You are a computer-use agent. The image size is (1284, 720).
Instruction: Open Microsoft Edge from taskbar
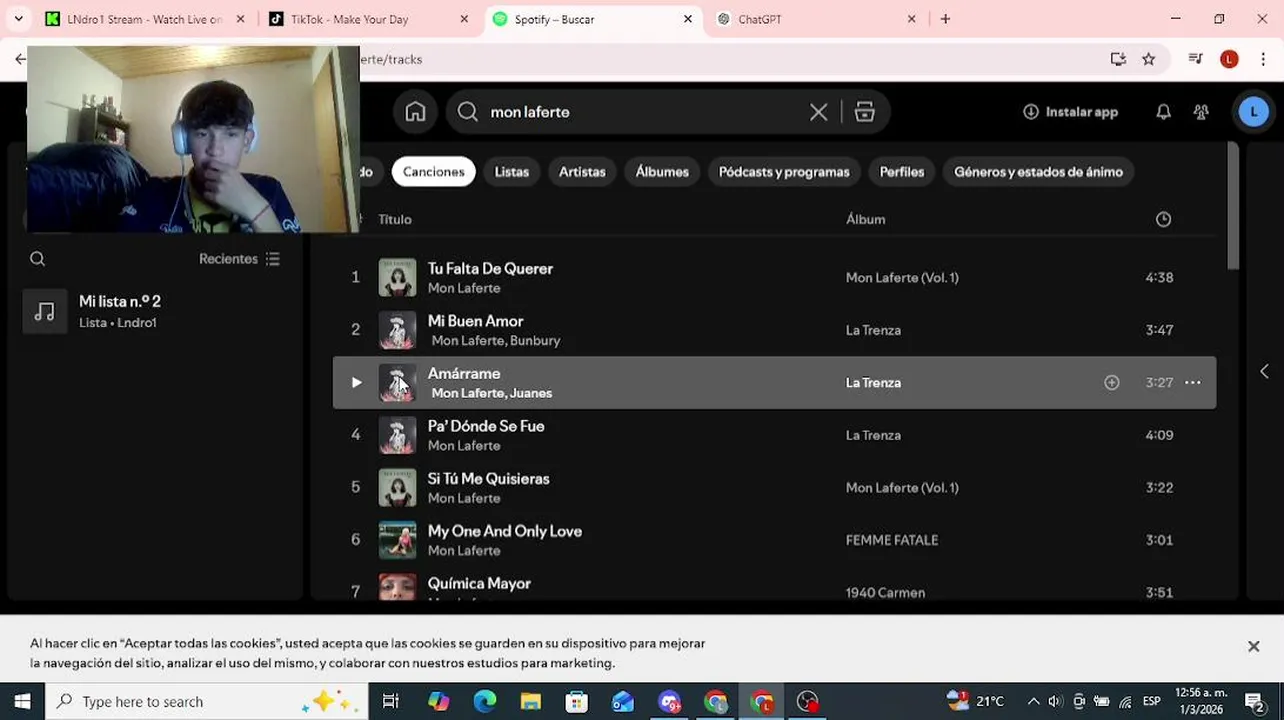pyautogui.click(x=484, y=702)
